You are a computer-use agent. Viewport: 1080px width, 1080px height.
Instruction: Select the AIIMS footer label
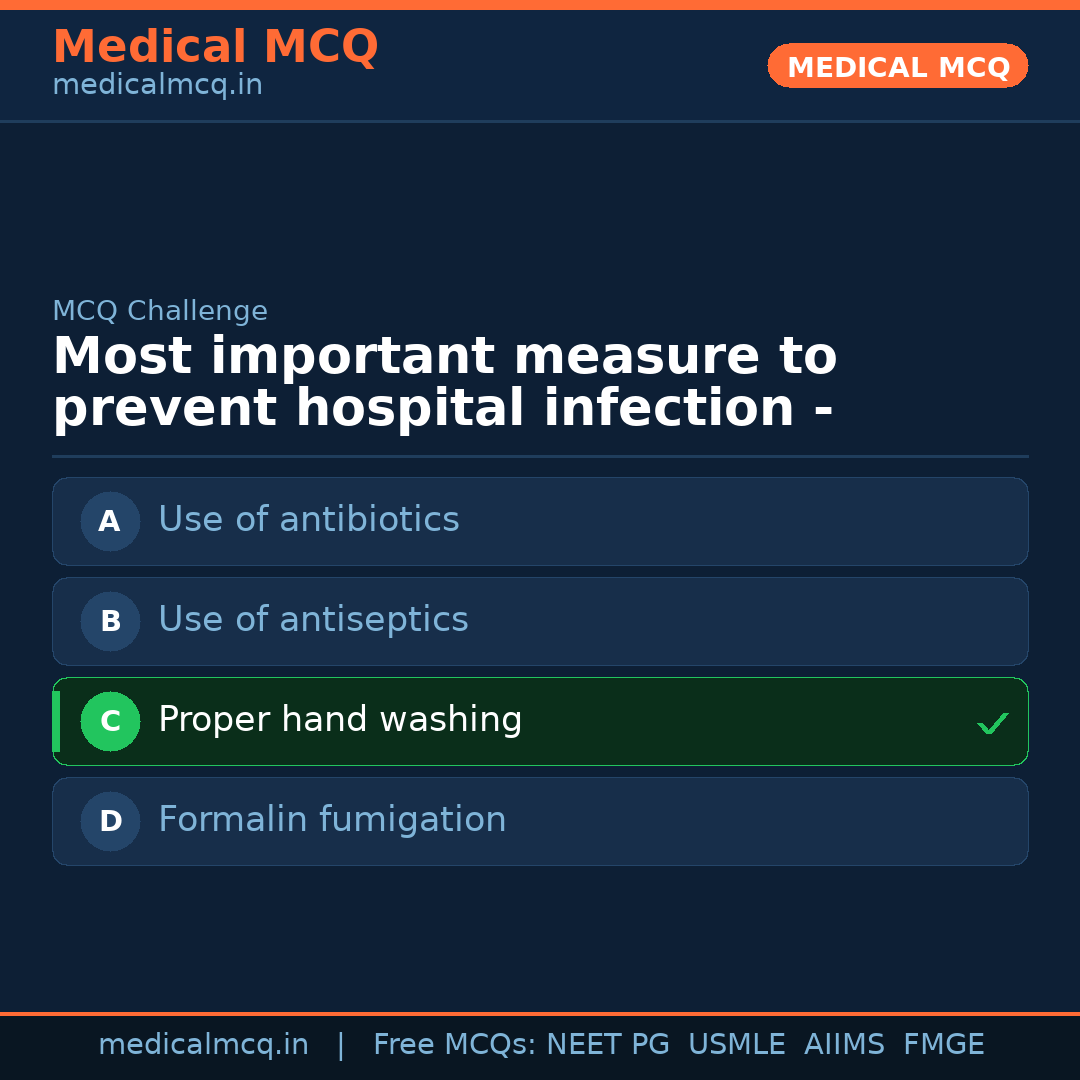coord(844,1045)
